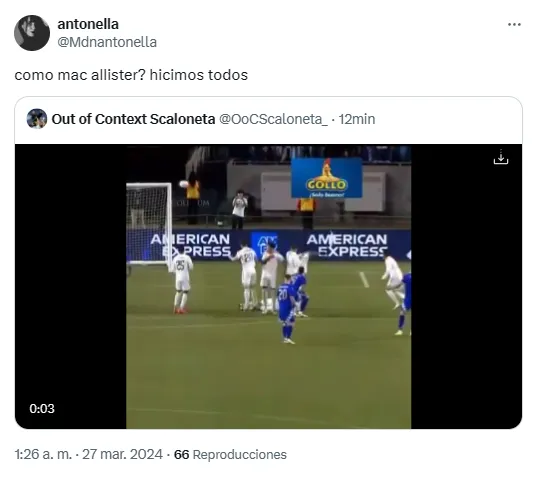Click player number 20 in the video
537x477 pixels.
(x=287, y=309)
